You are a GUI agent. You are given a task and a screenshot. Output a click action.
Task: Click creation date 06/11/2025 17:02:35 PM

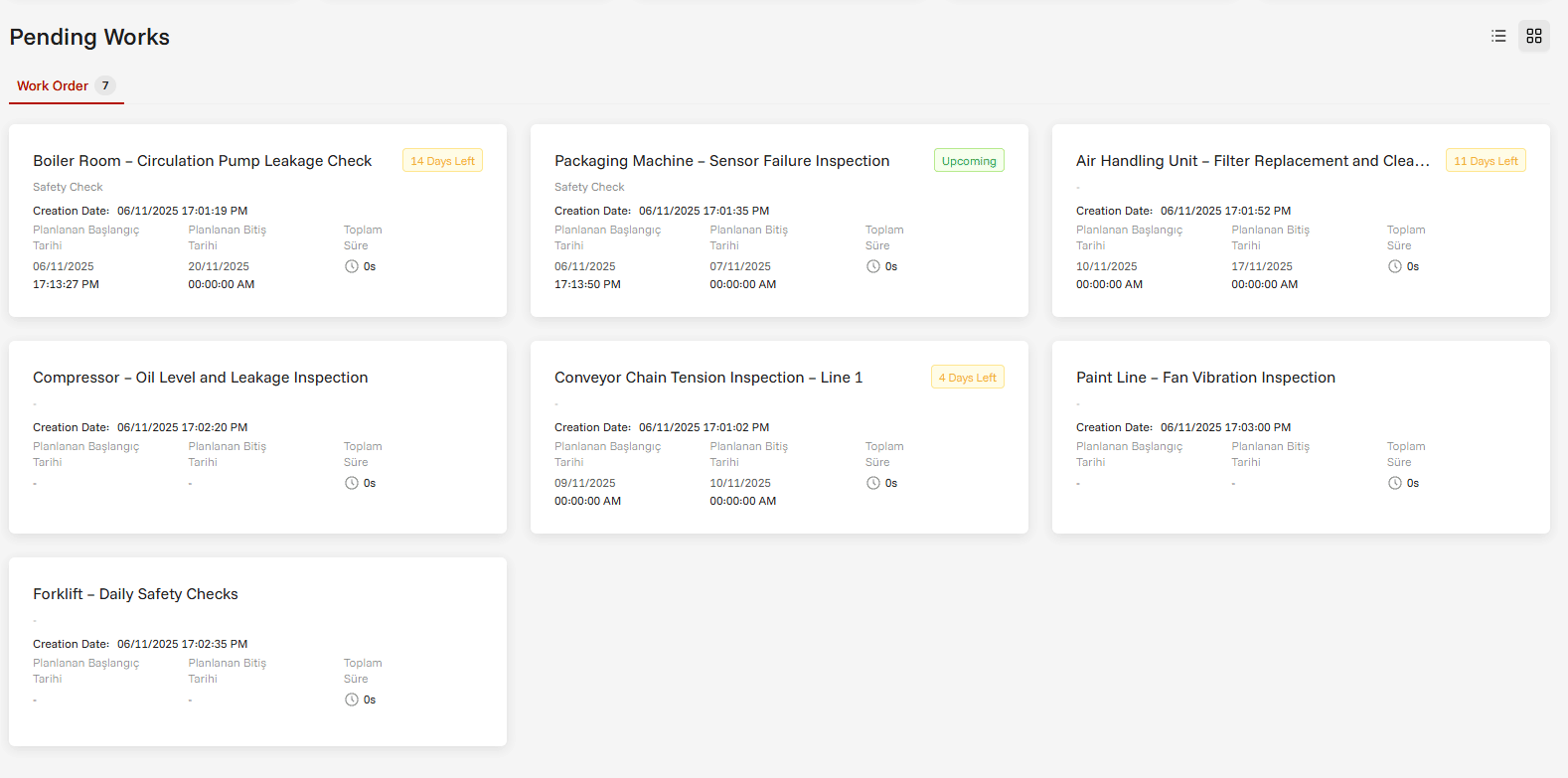tap(183, 644)
